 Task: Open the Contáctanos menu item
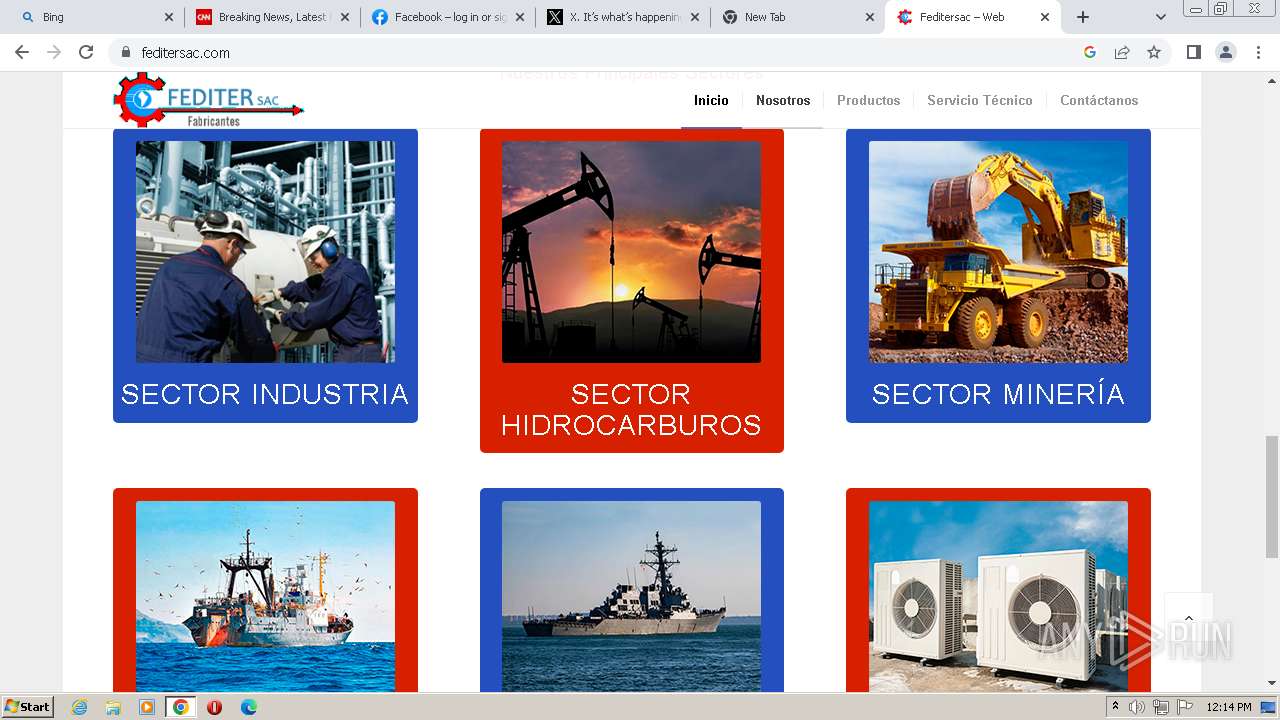point(1099,100)
